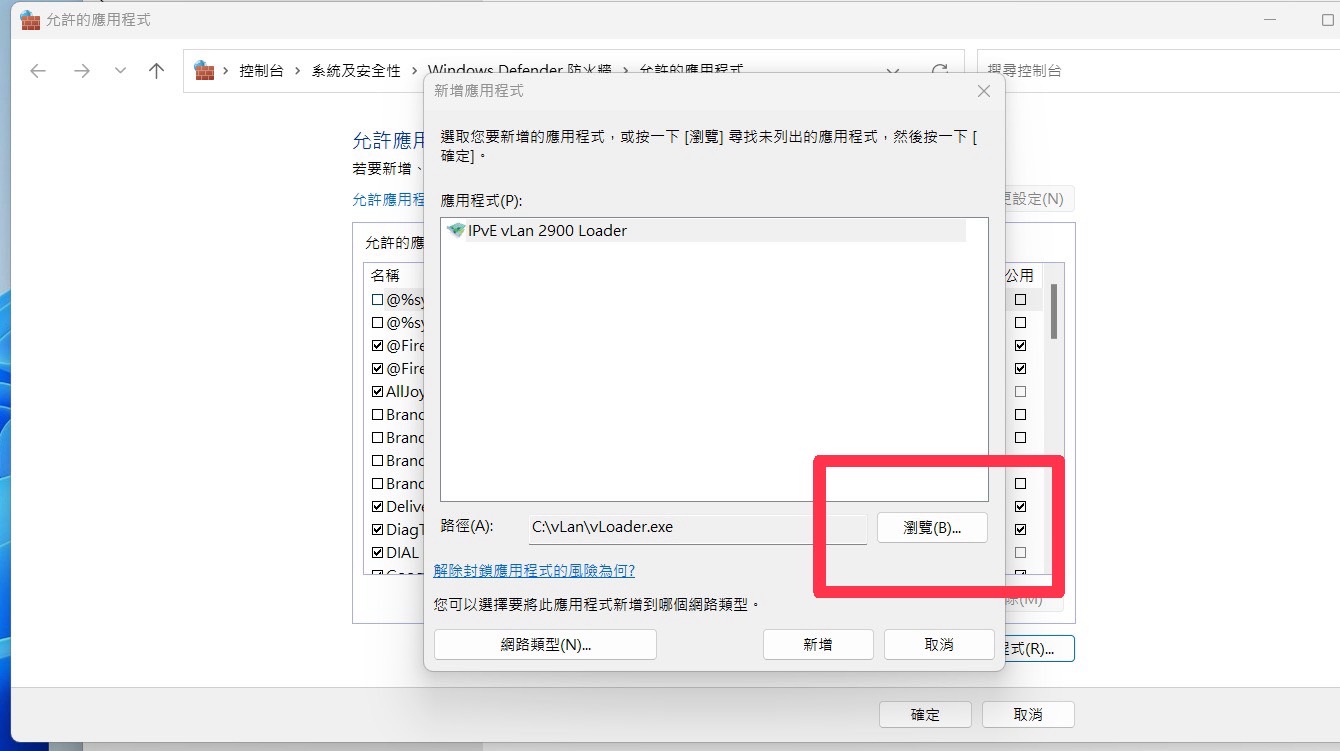Open the recent locations chevron beside forward arrow

coord(120,71)
